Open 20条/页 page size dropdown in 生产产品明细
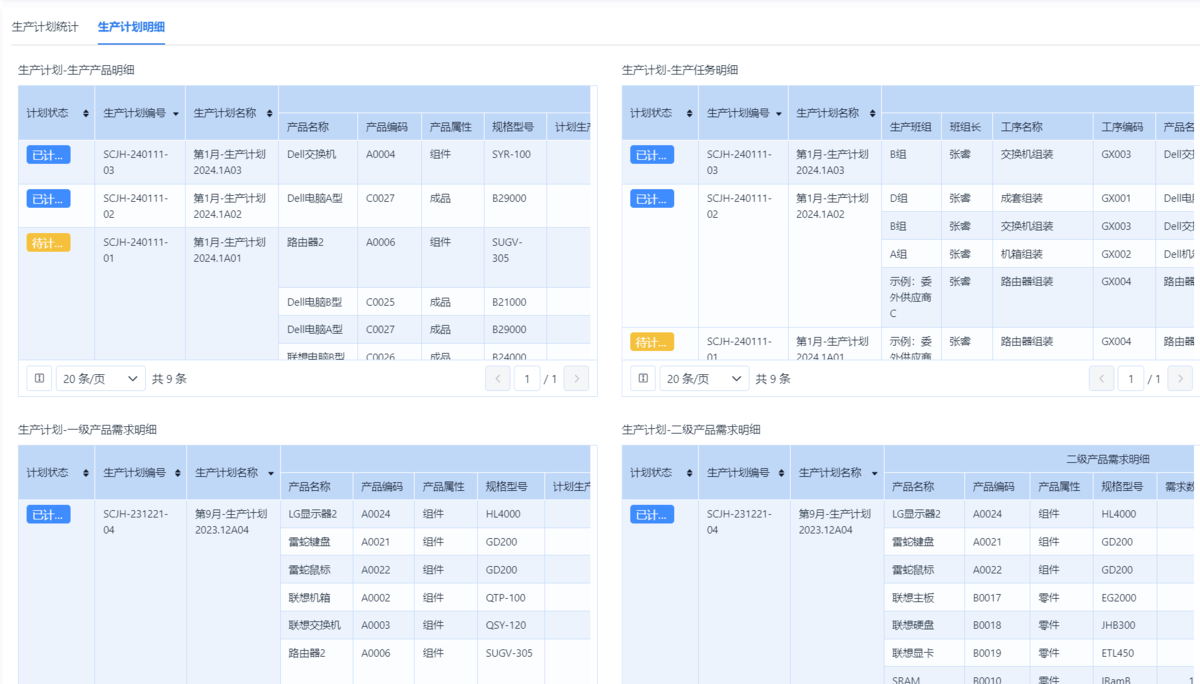The image size is (1200, 684). point(100,379)
